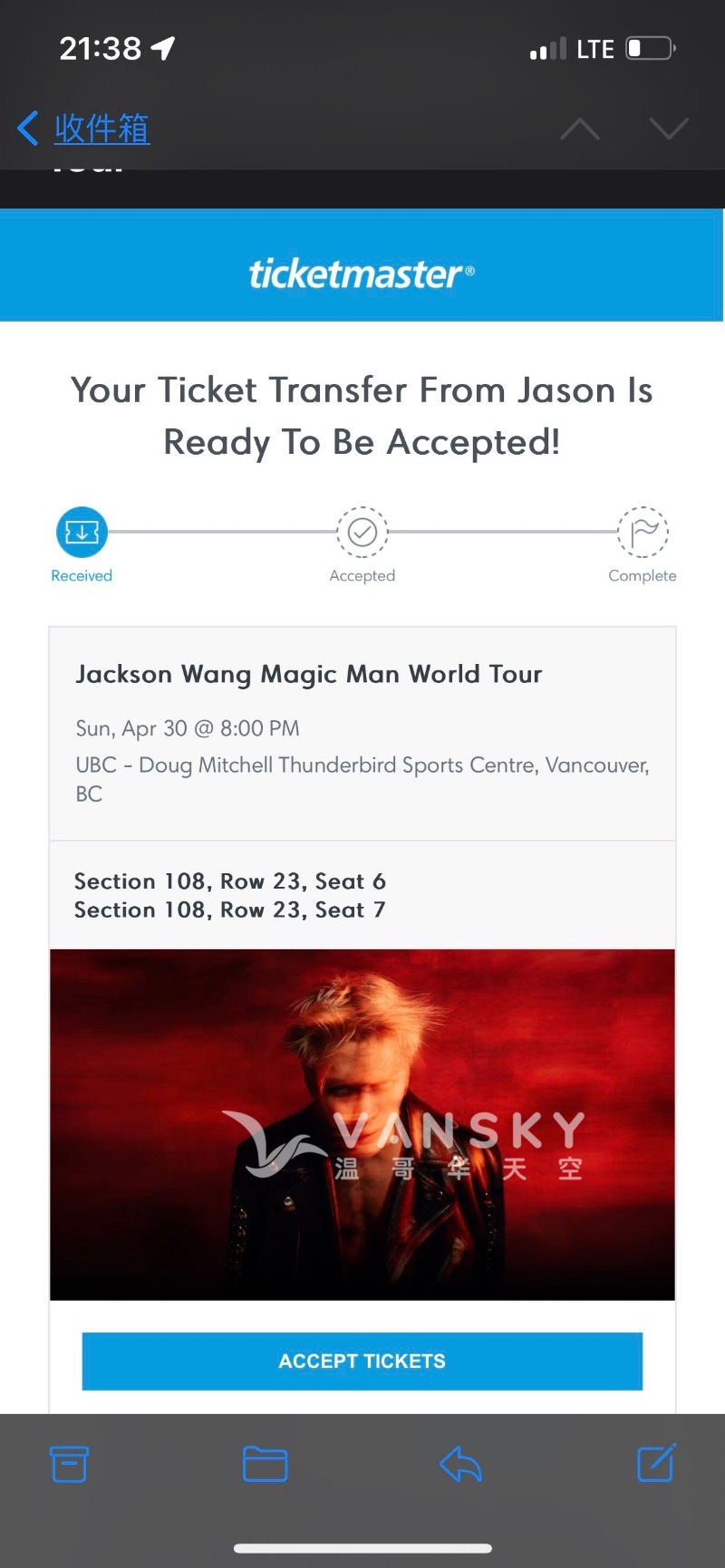Open the move-to-folder icon
Viewport: 725px width, 1568px height.
click(265, 1464)
